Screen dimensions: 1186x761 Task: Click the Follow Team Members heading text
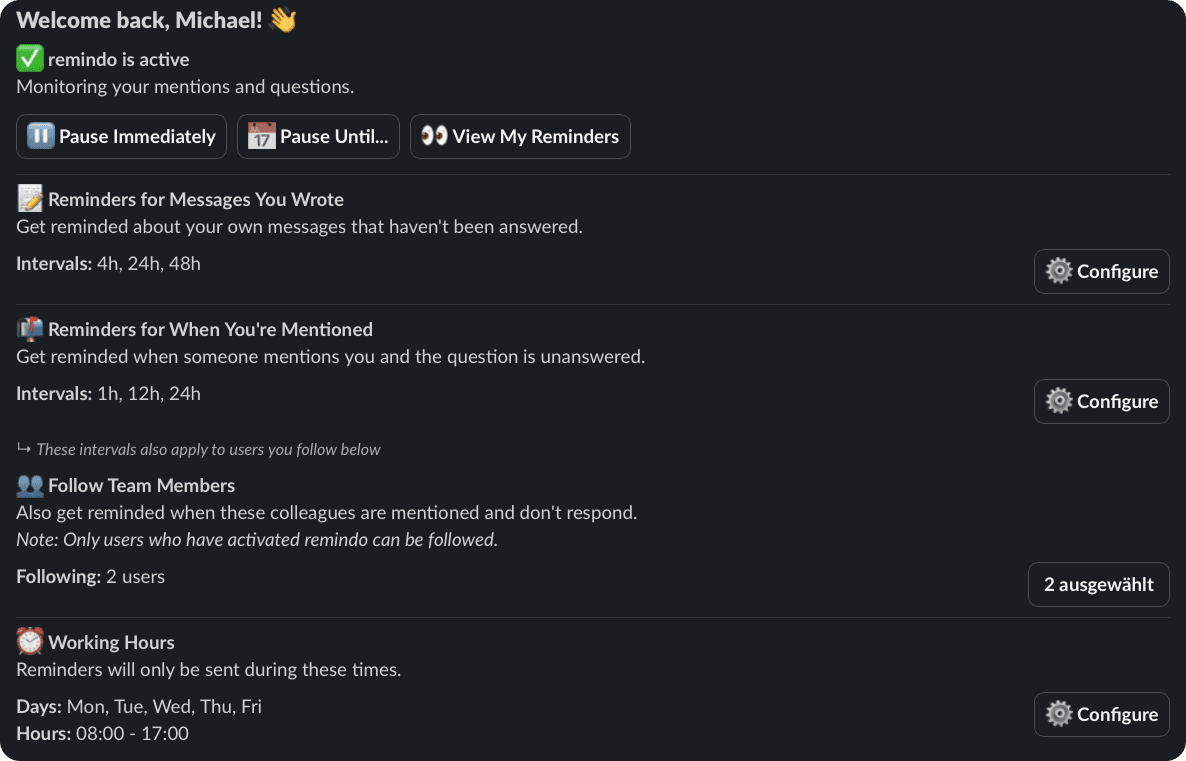[141, 486]
